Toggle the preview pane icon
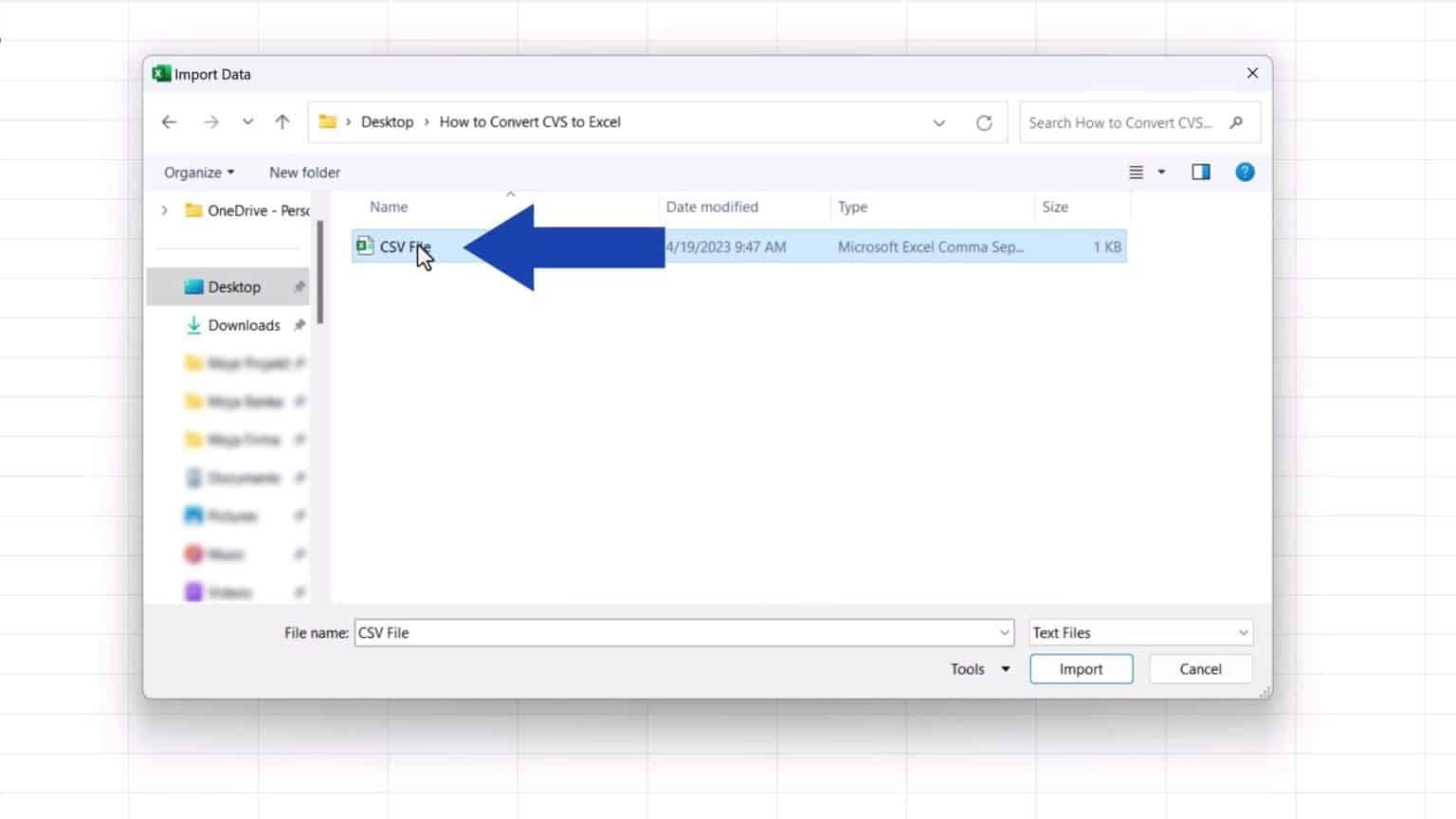The width and height of the screenshot is (1456, 819). 1200,172
